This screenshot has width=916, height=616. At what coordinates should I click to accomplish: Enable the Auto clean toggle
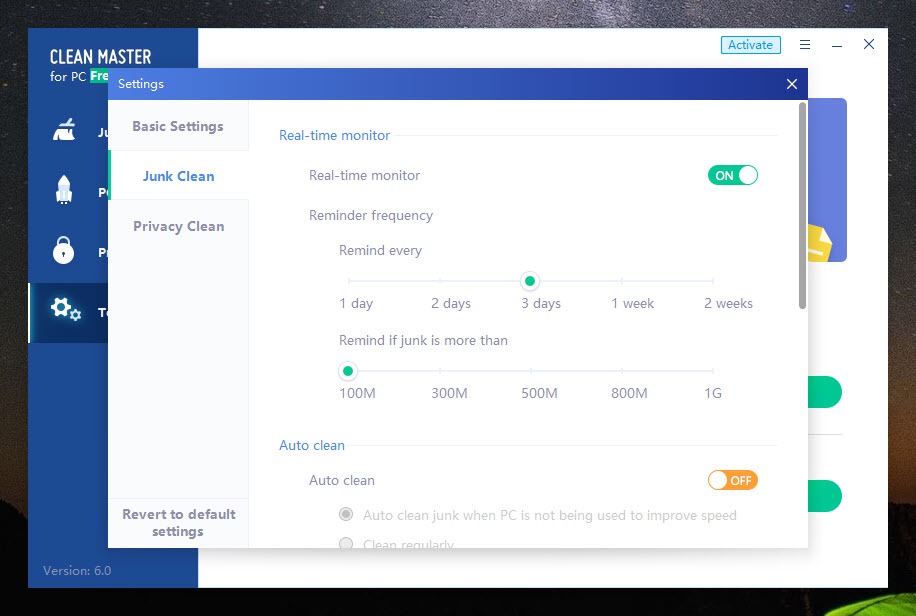click(x=733, y=481)
